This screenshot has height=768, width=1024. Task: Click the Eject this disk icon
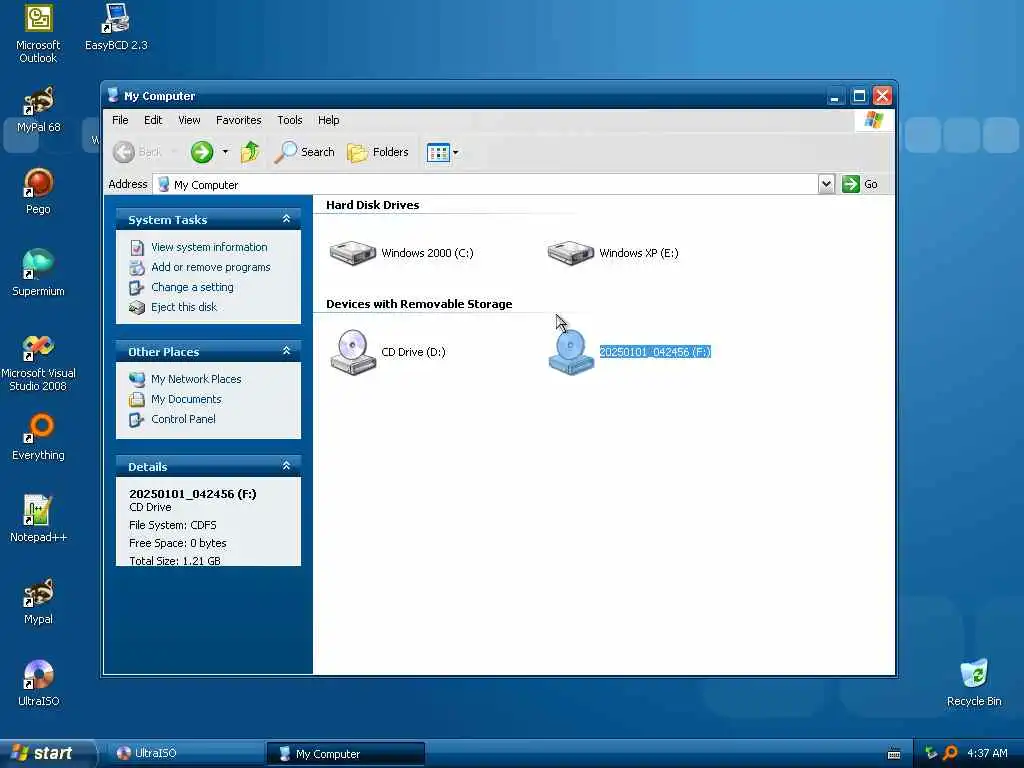(x=136, y=308)
